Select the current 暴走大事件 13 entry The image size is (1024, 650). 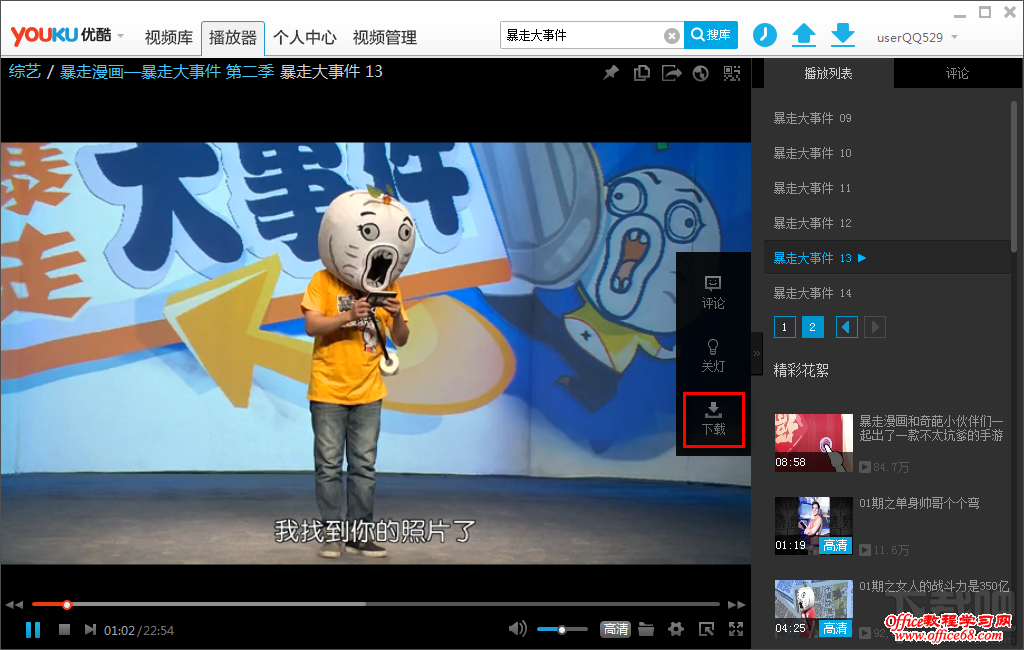pyautogui.click(x=887, y=258)
